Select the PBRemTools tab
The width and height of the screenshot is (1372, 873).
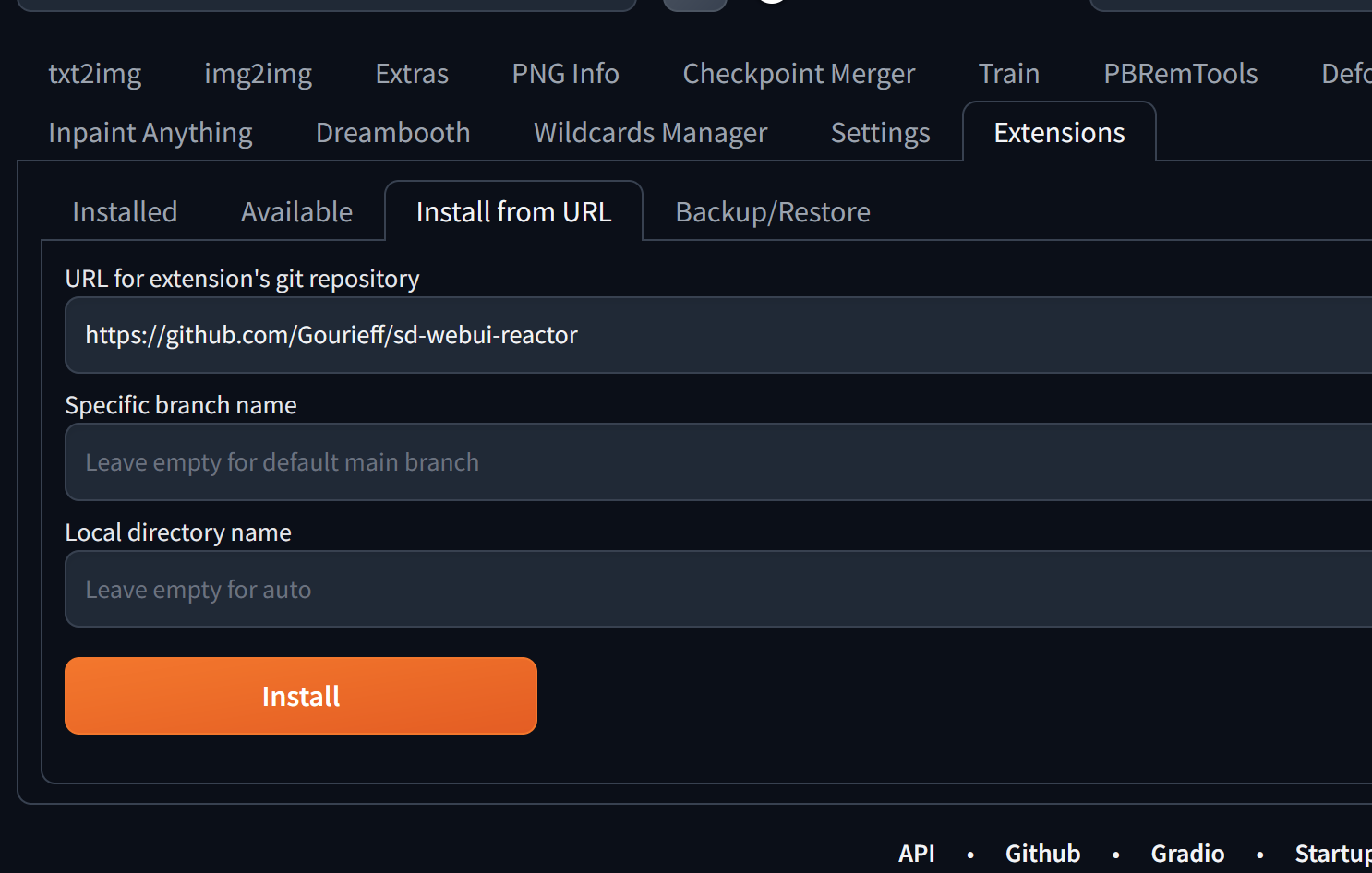coord(1180,74)
